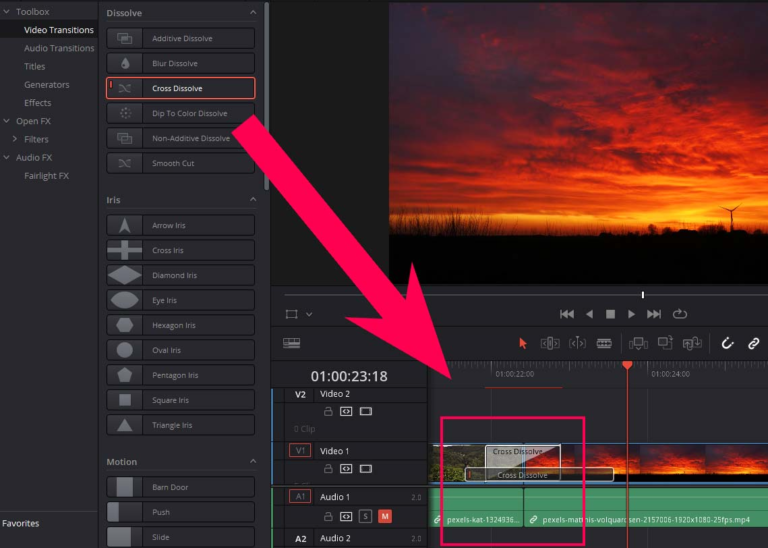Select Fairlight FX under Audio FX
The width and height of the screenshot is (768, 548).
(47, 176)
